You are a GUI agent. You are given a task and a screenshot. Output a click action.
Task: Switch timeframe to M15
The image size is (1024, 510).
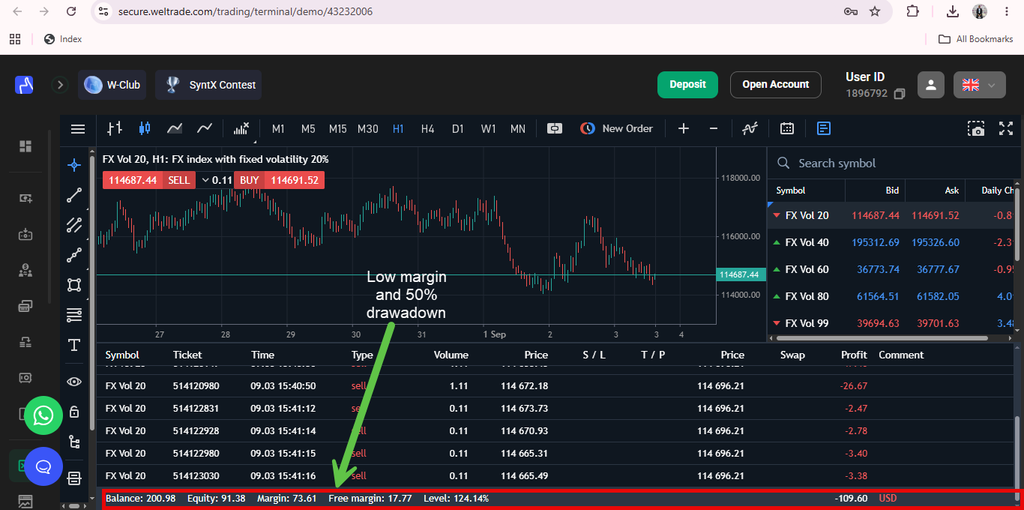pyautogui.click(x=338, y=129)
